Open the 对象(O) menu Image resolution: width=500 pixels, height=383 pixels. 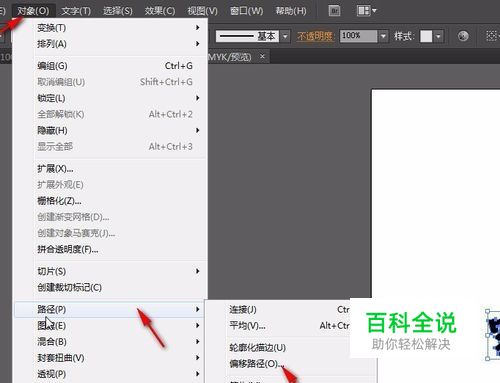pyautogui.click(x=33, y=11)
